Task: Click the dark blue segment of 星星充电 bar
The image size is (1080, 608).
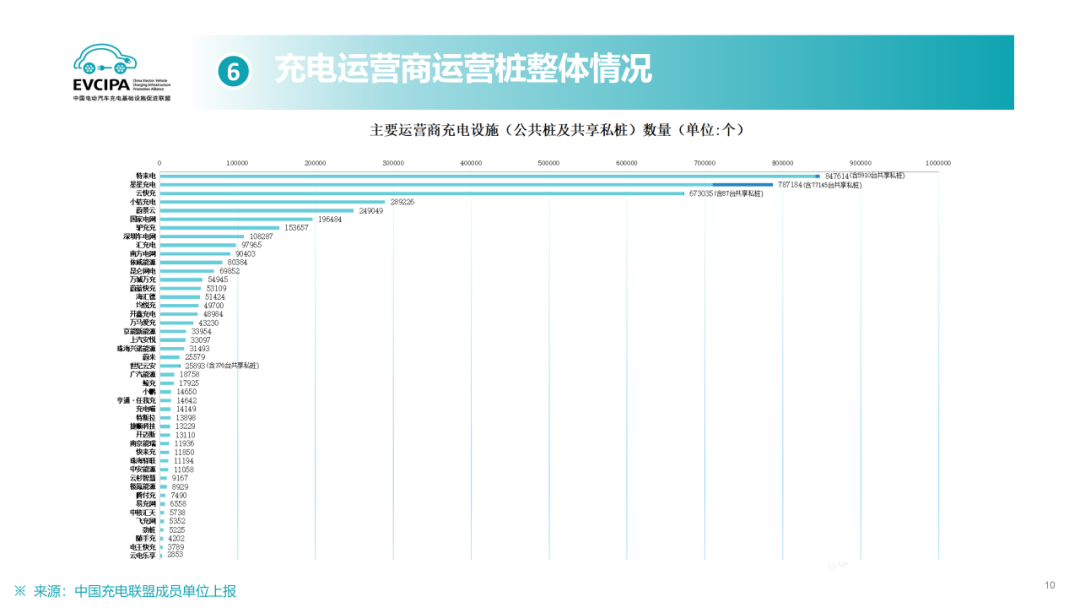Action: click(x=742, y=185)
